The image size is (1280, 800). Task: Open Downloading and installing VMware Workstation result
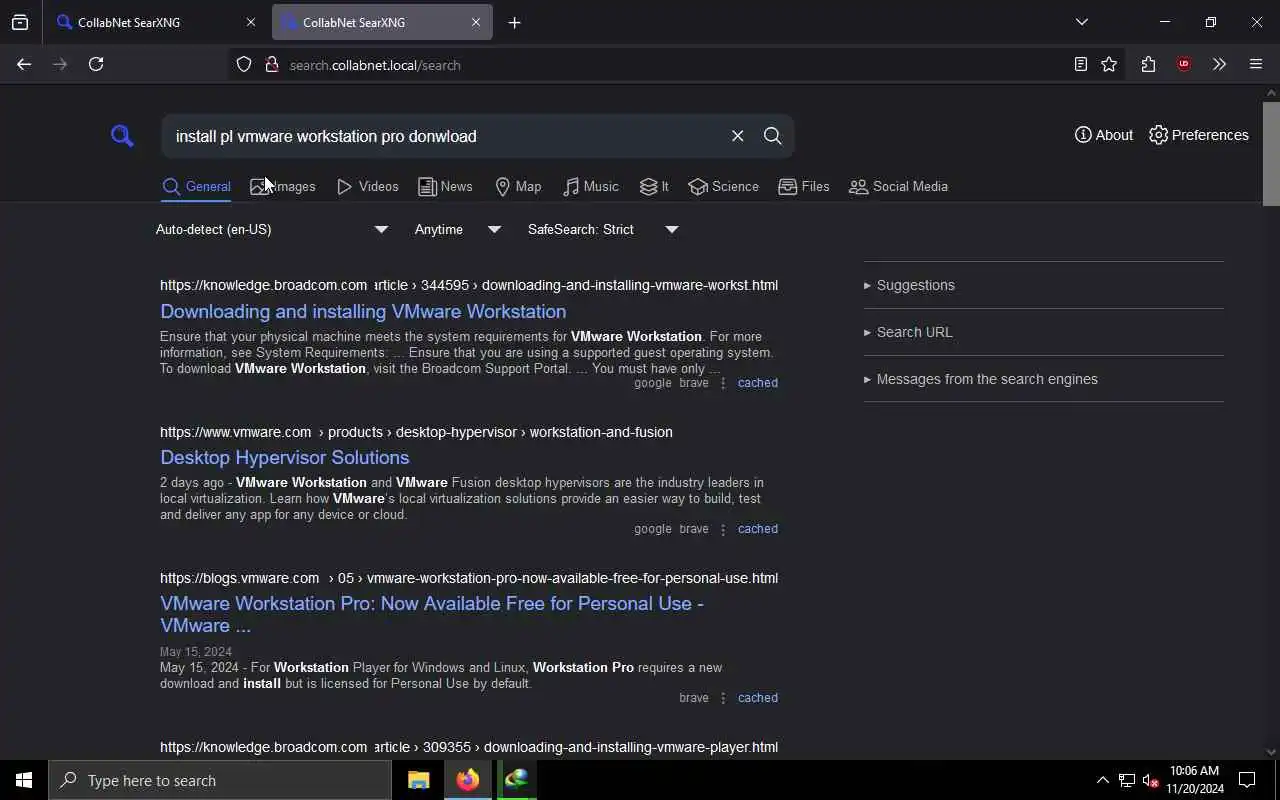[363, 311]
